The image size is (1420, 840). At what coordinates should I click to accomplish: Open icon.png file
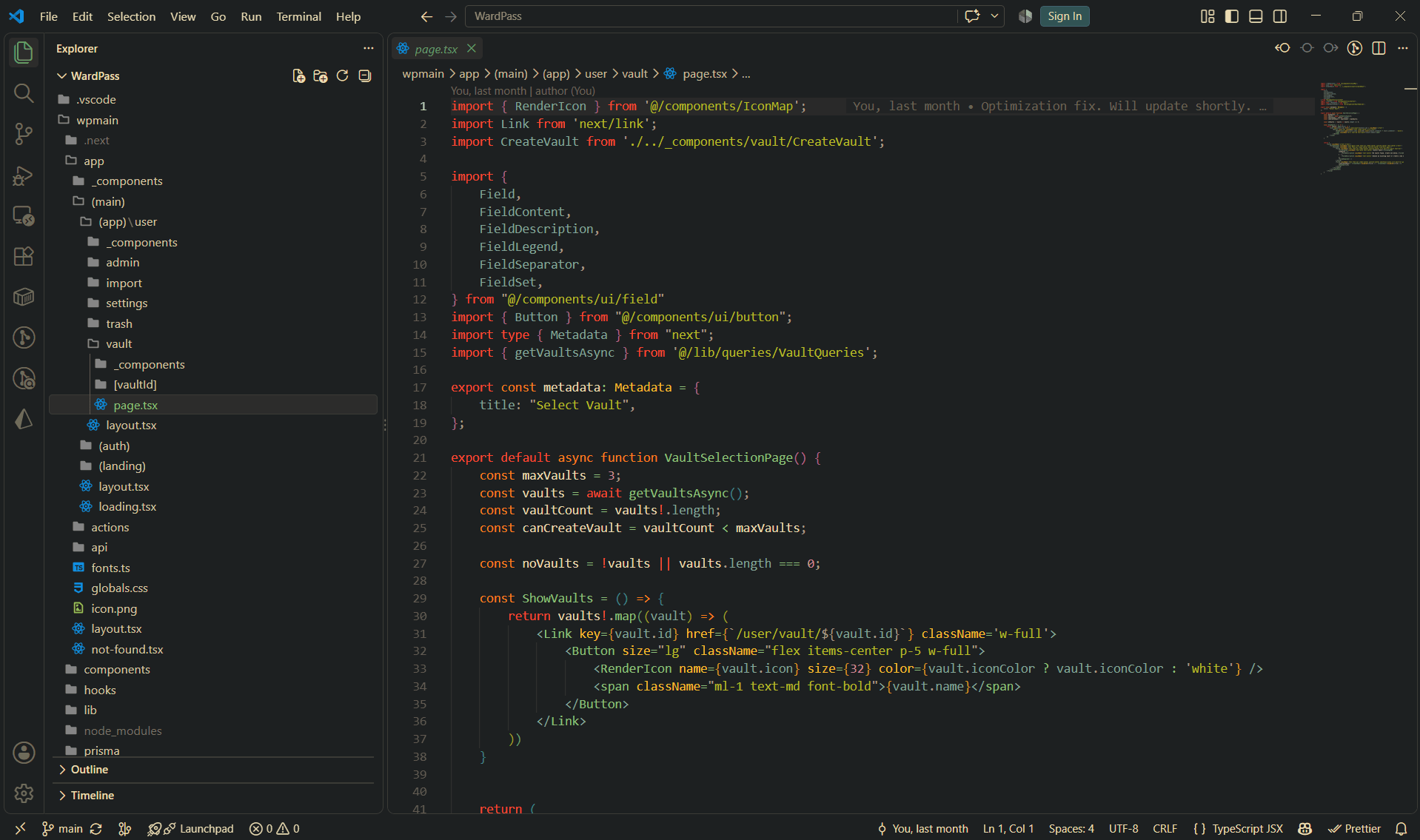(x=114, y=608)
